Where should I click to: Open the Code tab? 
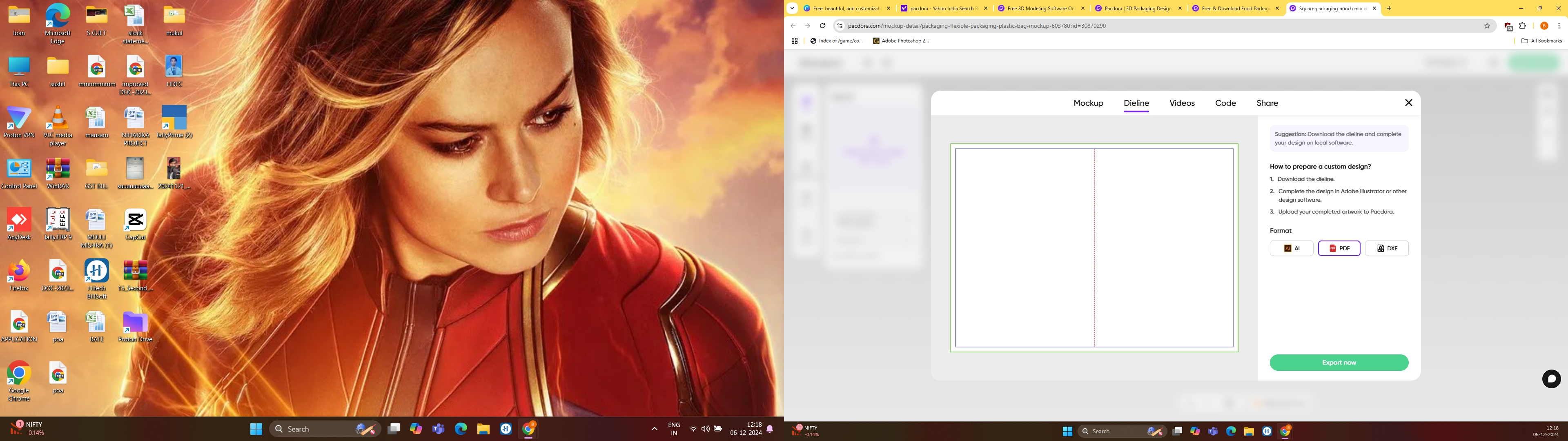(1225, 103)
